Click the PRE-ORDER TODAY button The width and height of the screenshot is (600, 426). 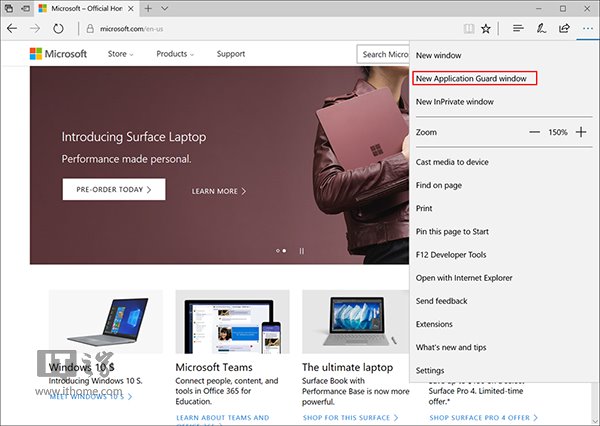114,189
